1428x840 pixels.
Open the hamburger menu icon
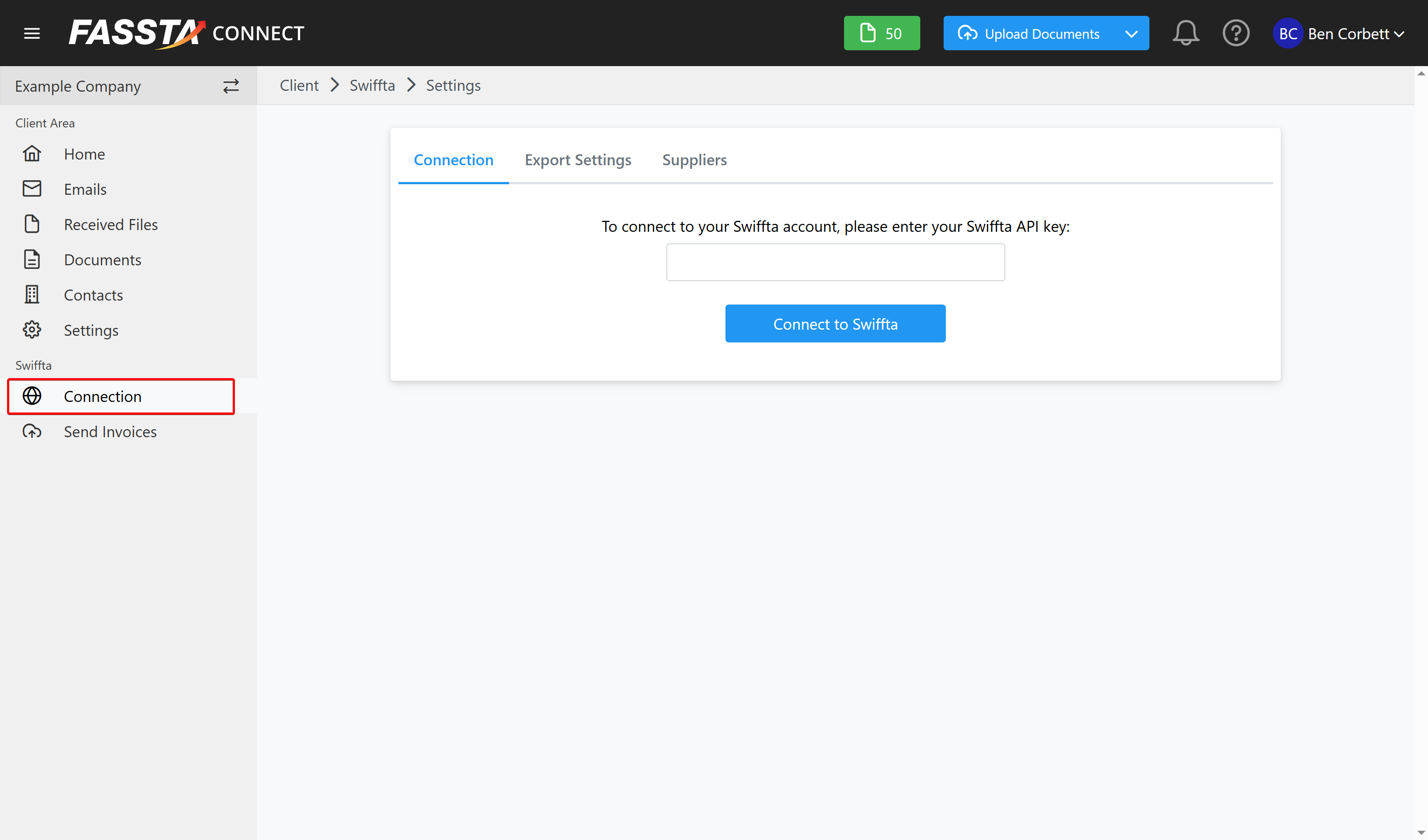point(32,33)
